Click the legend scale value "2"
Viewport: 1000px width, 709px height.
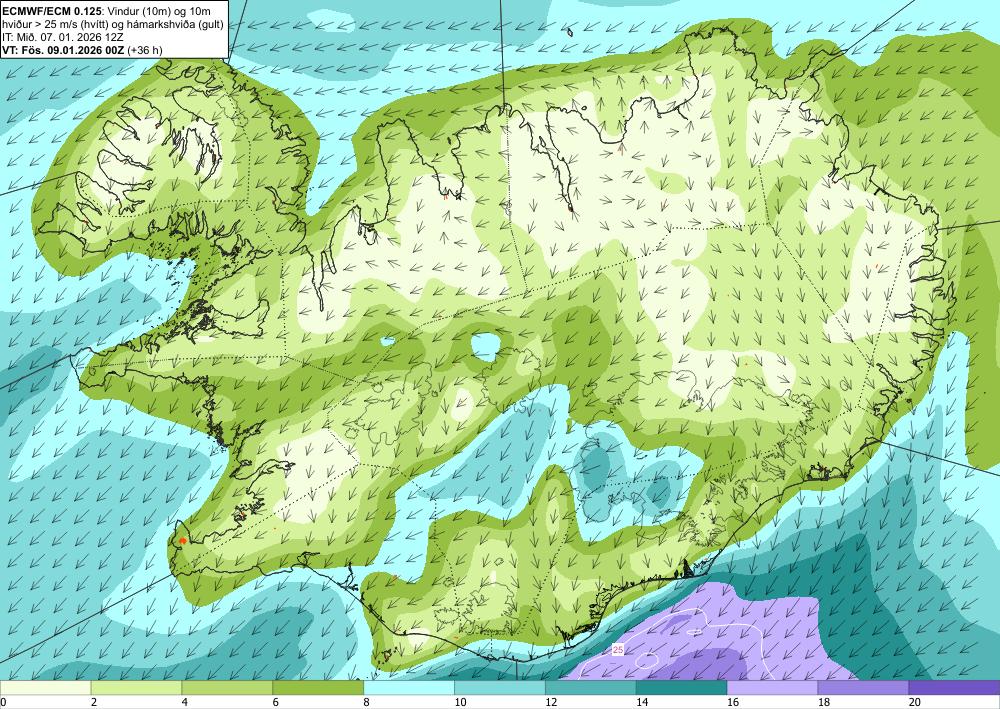click(94, 702)
